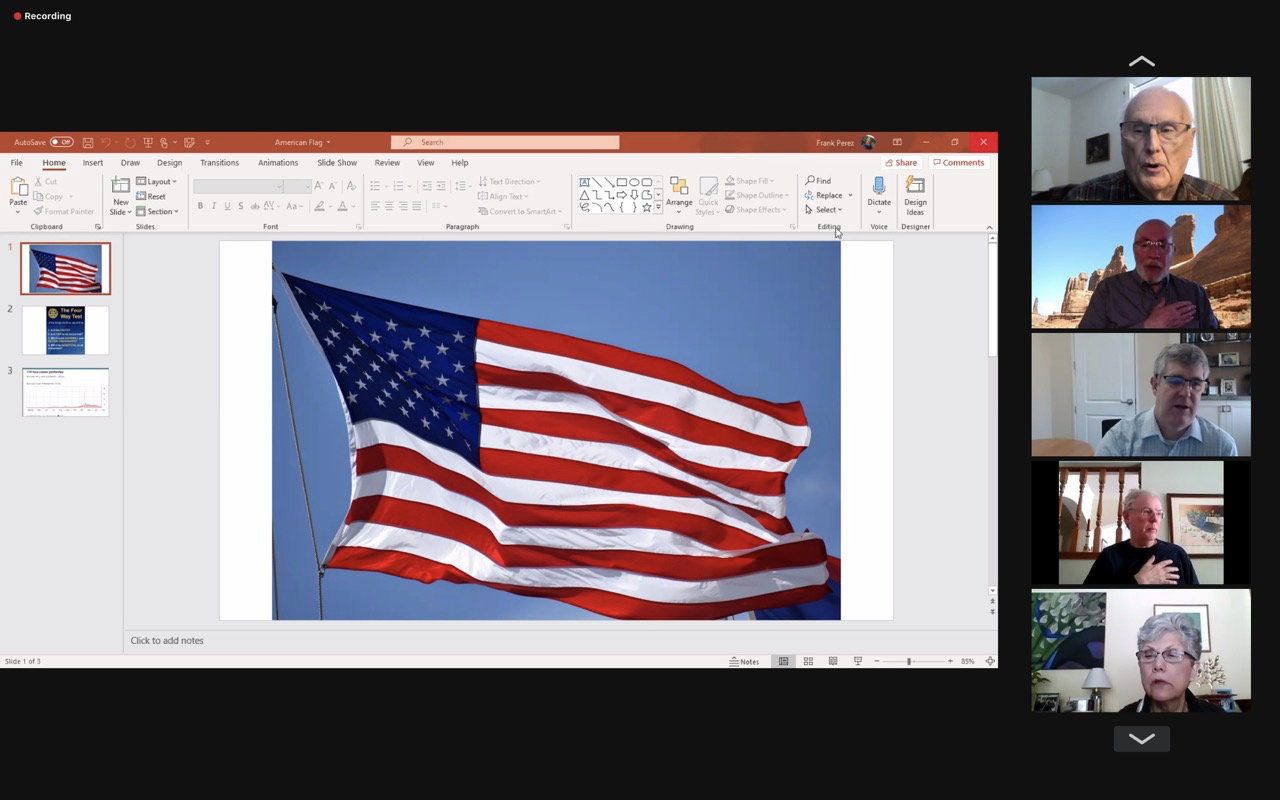Image resolution: width=1280 pixels, height=800 pixels.
Task: Start Slide Show from status bar
Action: pyautogui.click(x=857, y=661)
